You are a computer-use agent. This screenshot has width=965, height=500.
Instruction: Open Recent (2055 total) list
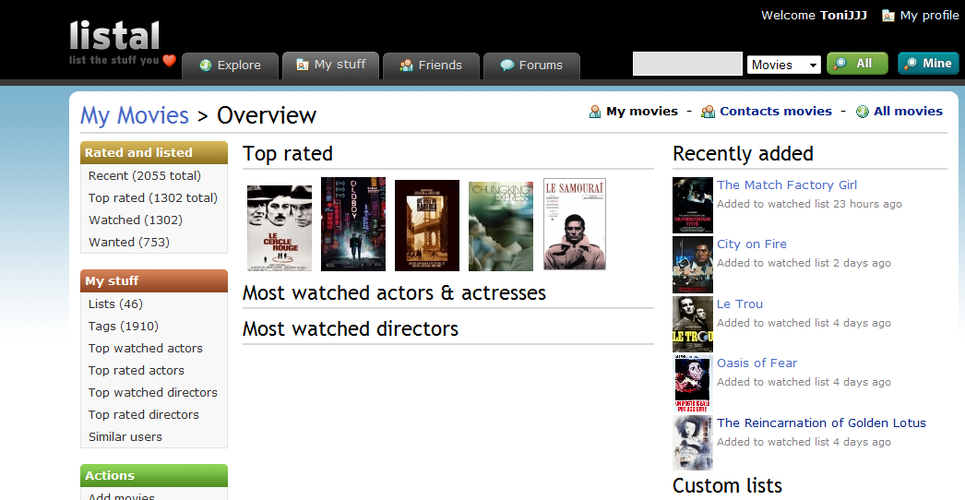(145, 175)
